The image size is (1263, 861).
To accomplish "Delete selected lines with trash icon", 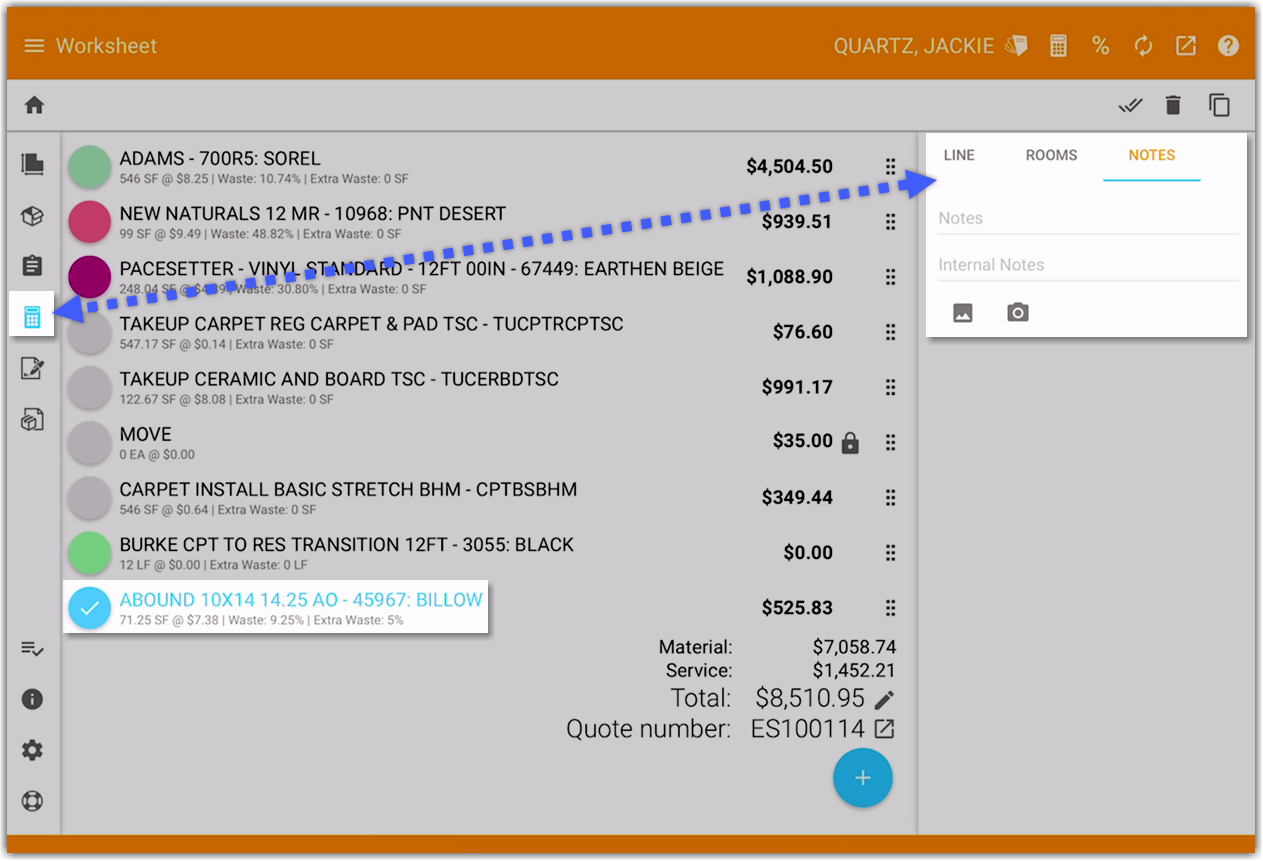I will point(1173,105).
